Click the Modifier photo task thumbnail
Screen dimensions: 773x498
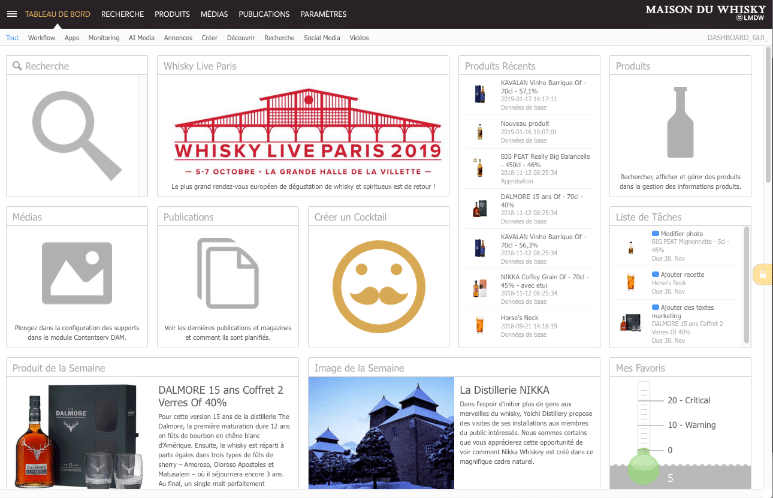pos(631,247)
